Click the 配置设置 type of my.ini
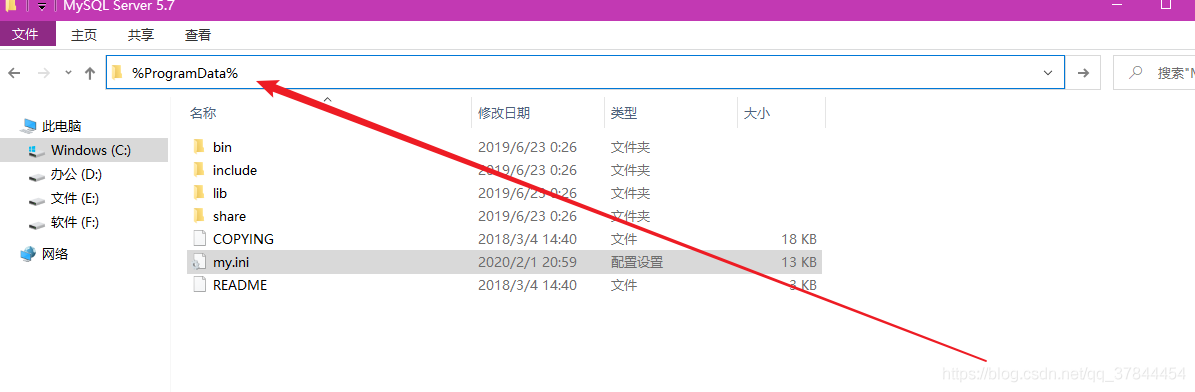Viewport: 1195px width, 392px height. click(x=636, y=262)
